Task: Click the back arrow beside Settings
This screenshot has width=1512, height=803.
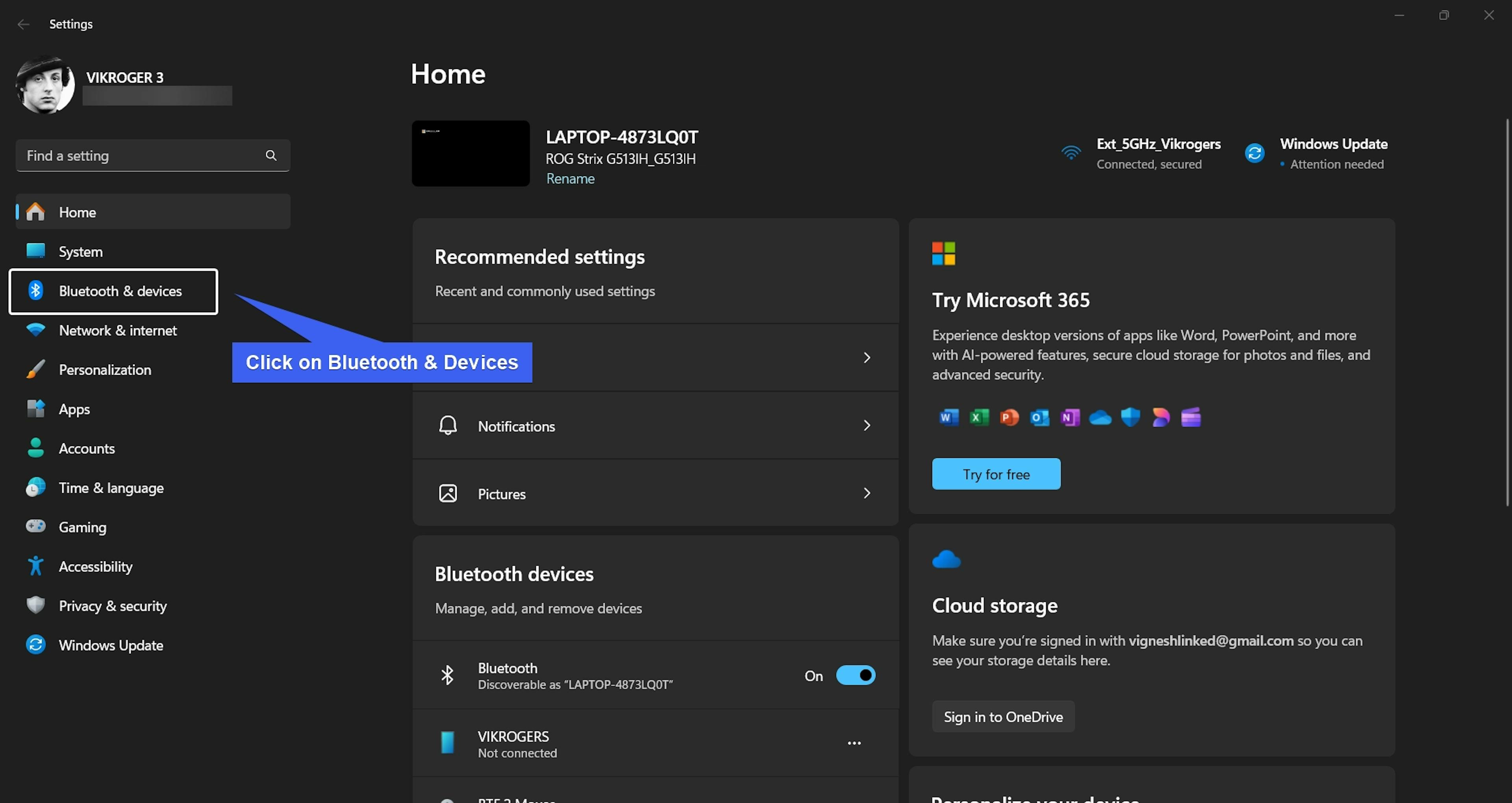Action: tap(24, 24)
